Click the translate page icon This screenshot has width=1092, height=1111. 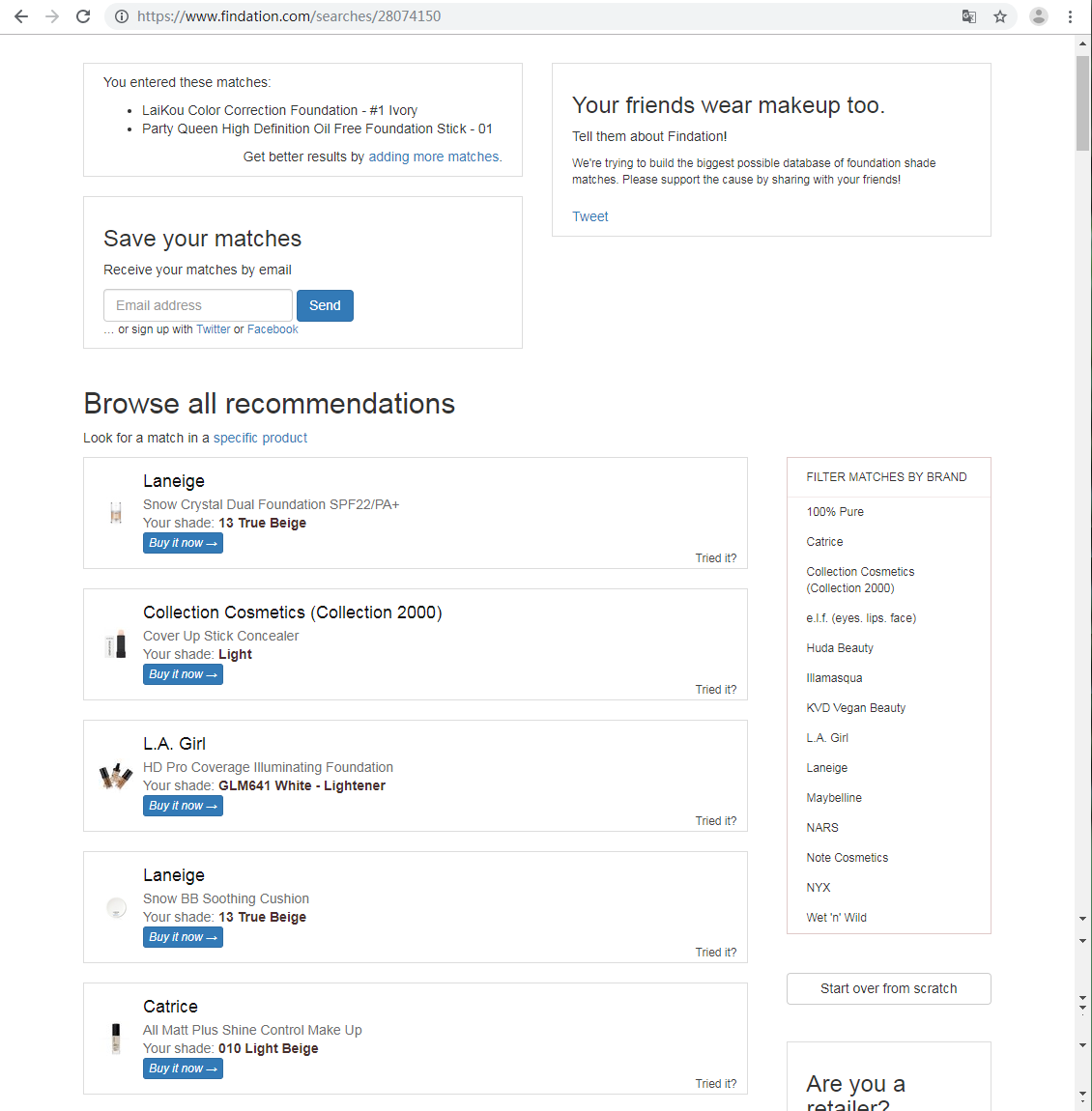click(x=968, y=16)
